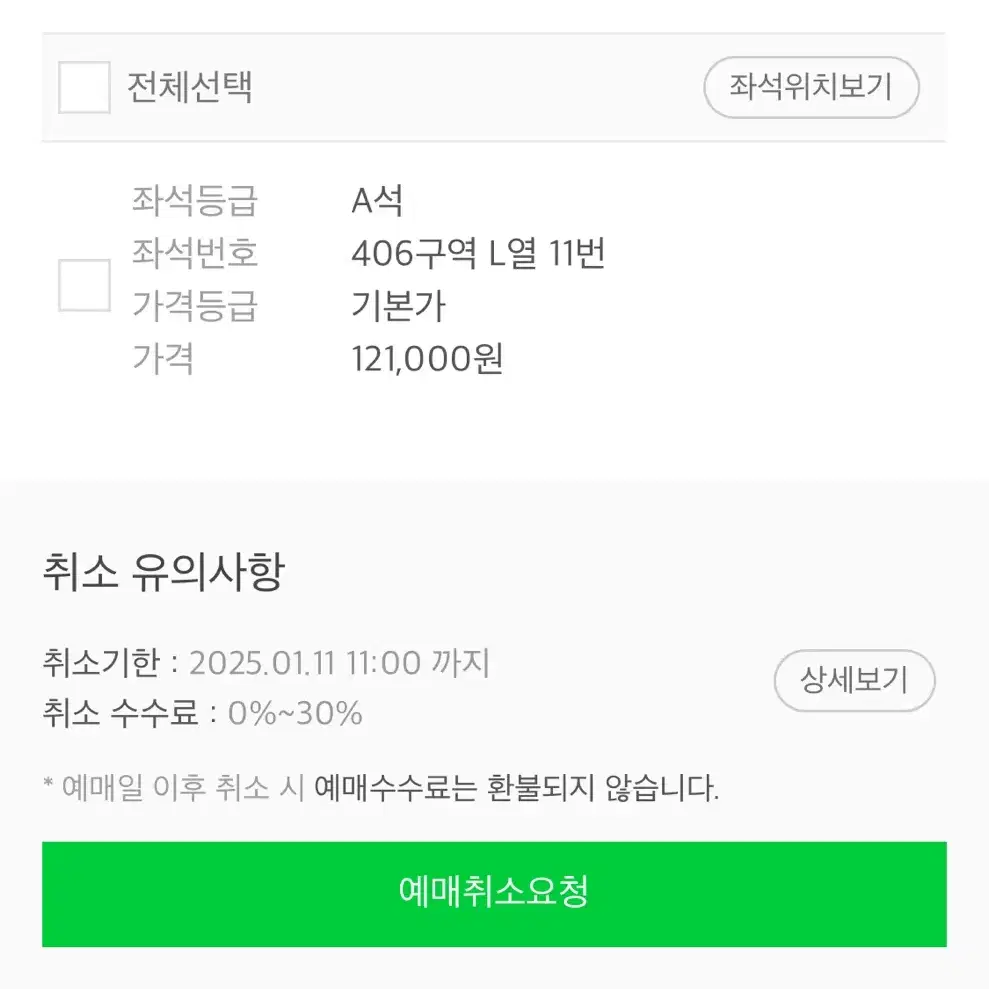
Task: Check the 전체선택 select-all checkbox
Action: point(84,87)
